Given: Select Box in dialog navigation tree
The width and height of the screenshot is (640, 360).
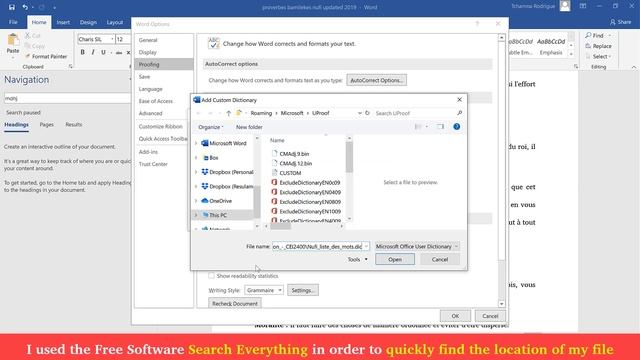Looking at the screenshot, I should coord(210,158).
